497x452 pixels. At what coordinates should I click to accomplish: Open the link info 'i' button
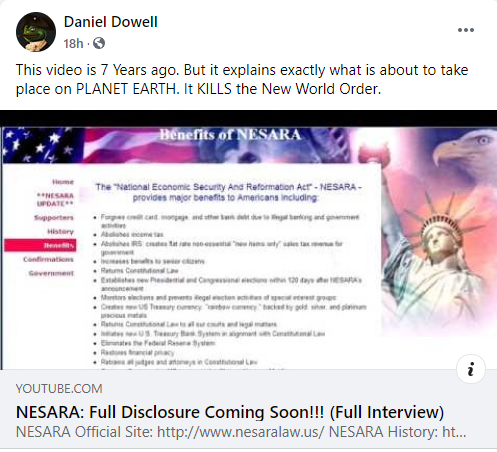pos(471,369)
